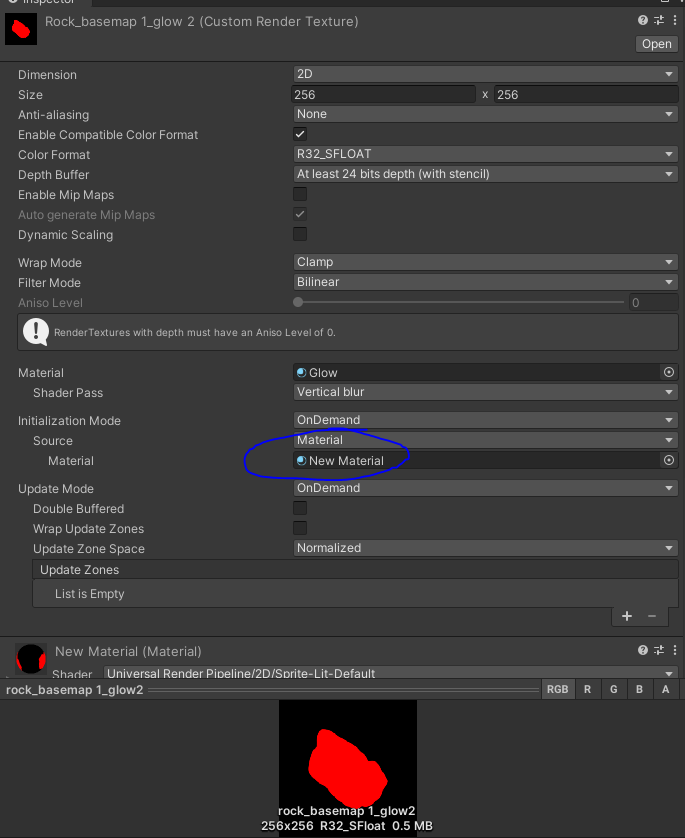Open the Color Format dropdown
Viewport: 685px width, 838px height.
pos(485,154)
